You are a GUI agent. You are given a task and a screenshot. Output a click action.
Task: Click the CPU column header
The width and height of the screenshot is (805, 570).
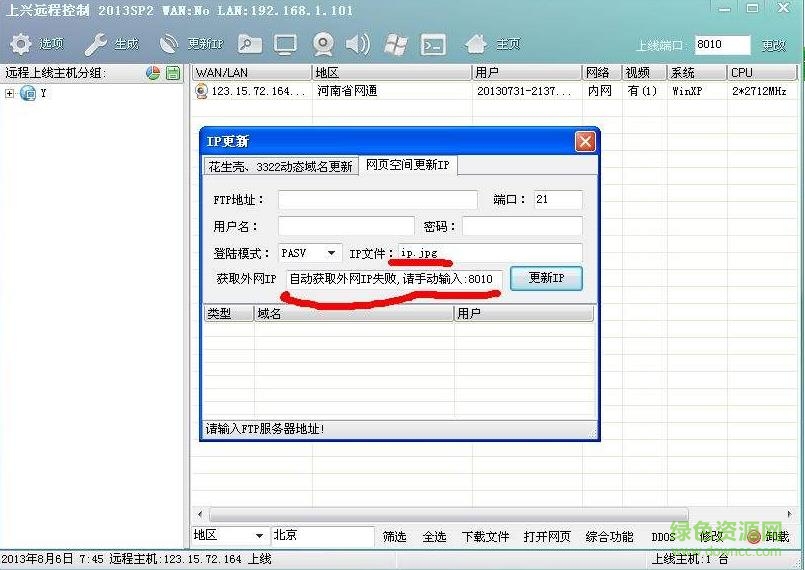tap(761, 72)
